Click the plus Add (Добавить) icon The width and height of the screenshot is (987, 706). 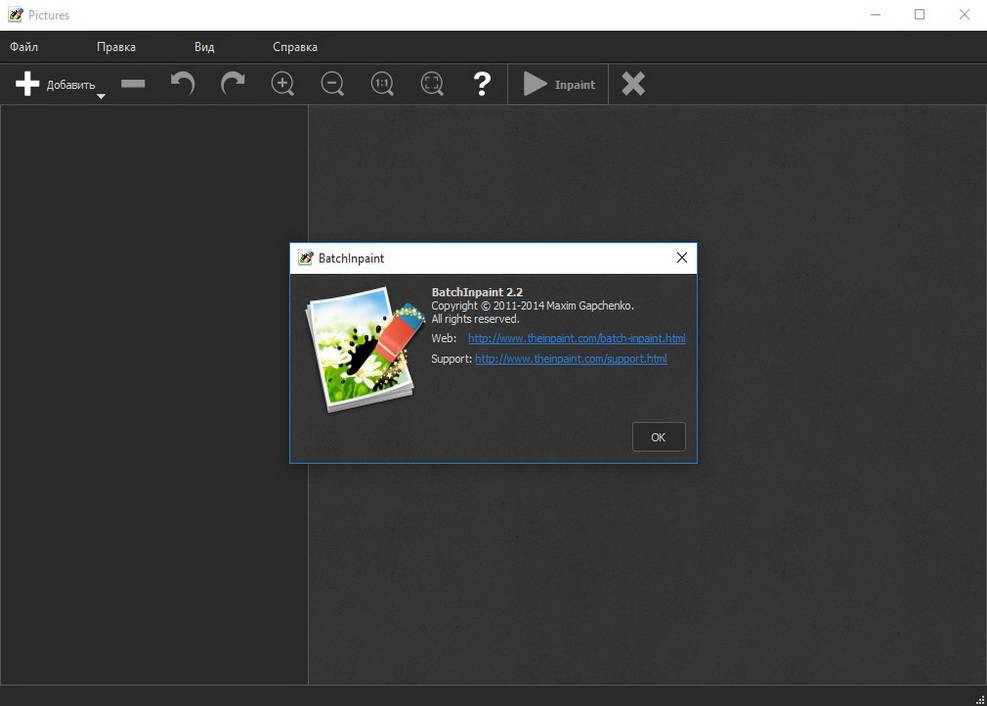coord(27,84)
